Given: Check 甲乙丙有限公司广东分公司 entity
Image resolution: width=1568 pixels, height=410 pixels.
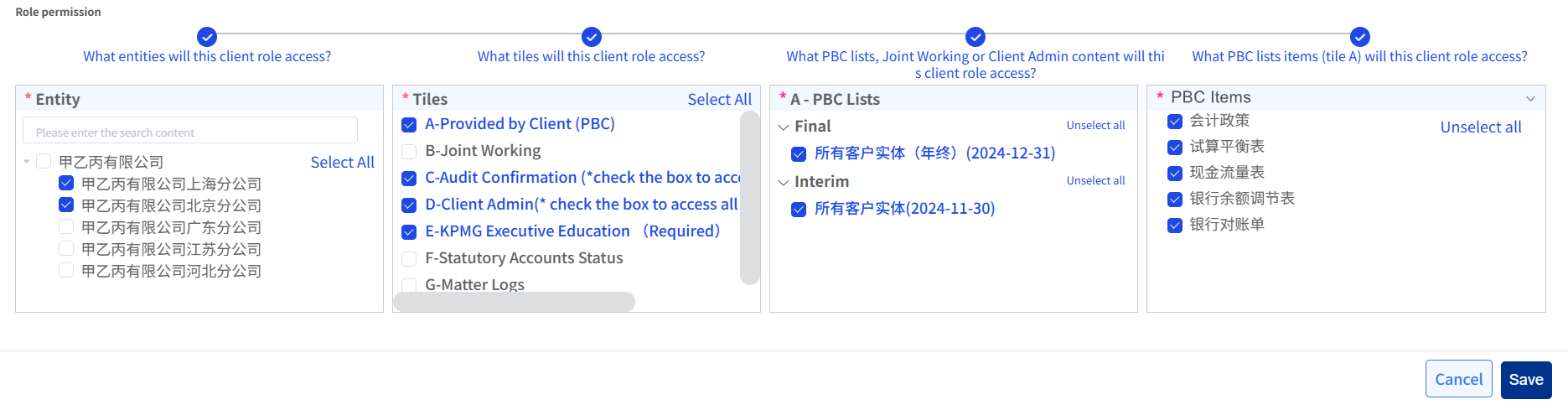Looking at the screenshot, I should point(66,226).
